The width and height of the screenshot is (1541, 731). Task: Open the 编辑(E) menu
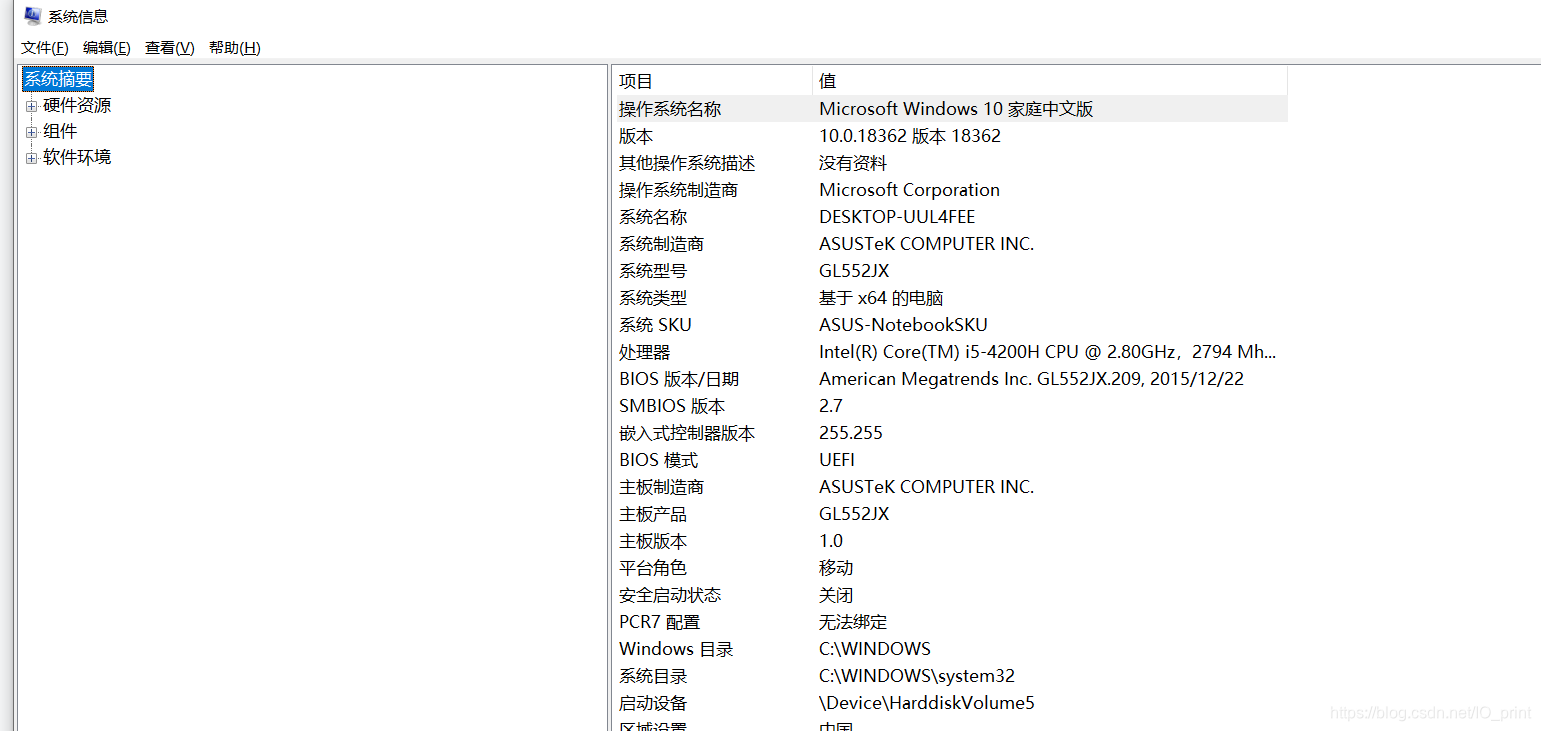pos(107,48)
